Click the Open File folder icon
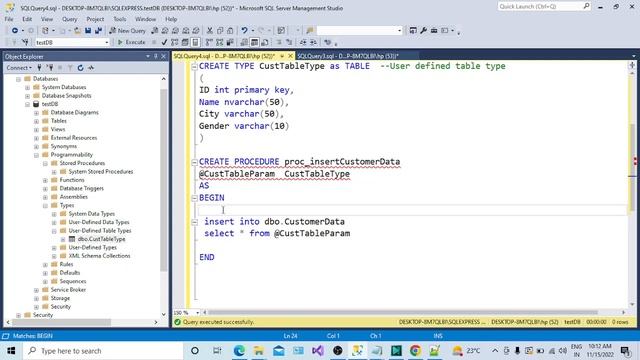The height and width of the screenshot is (360, 640). pyautogui.click(x=78, y=31)
